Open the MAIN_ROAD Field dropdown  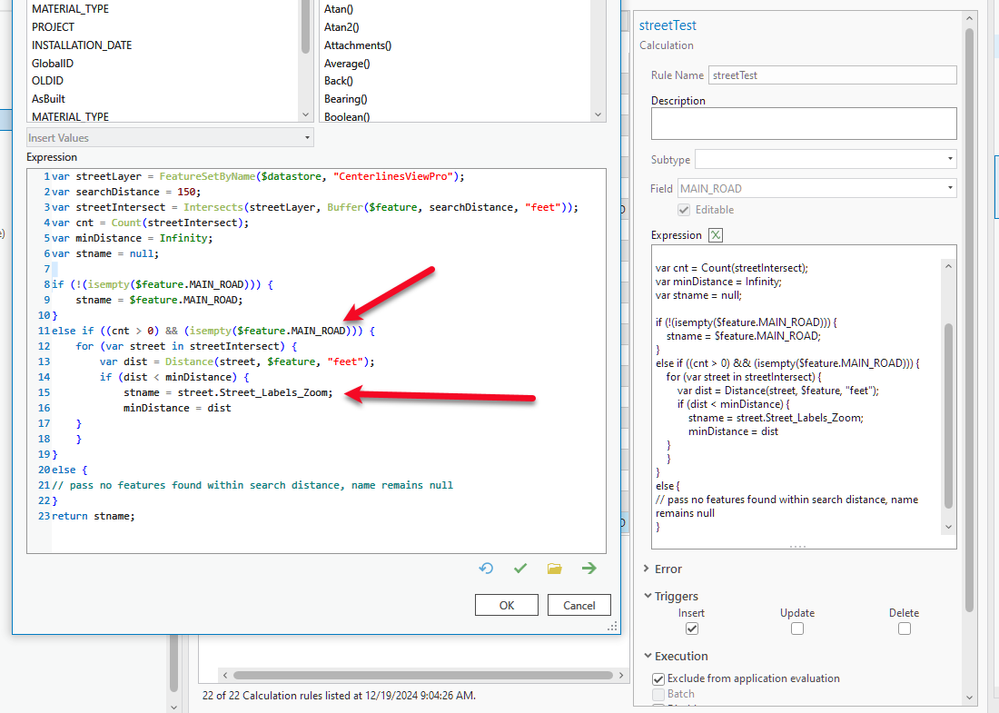(x=817, y=189)
